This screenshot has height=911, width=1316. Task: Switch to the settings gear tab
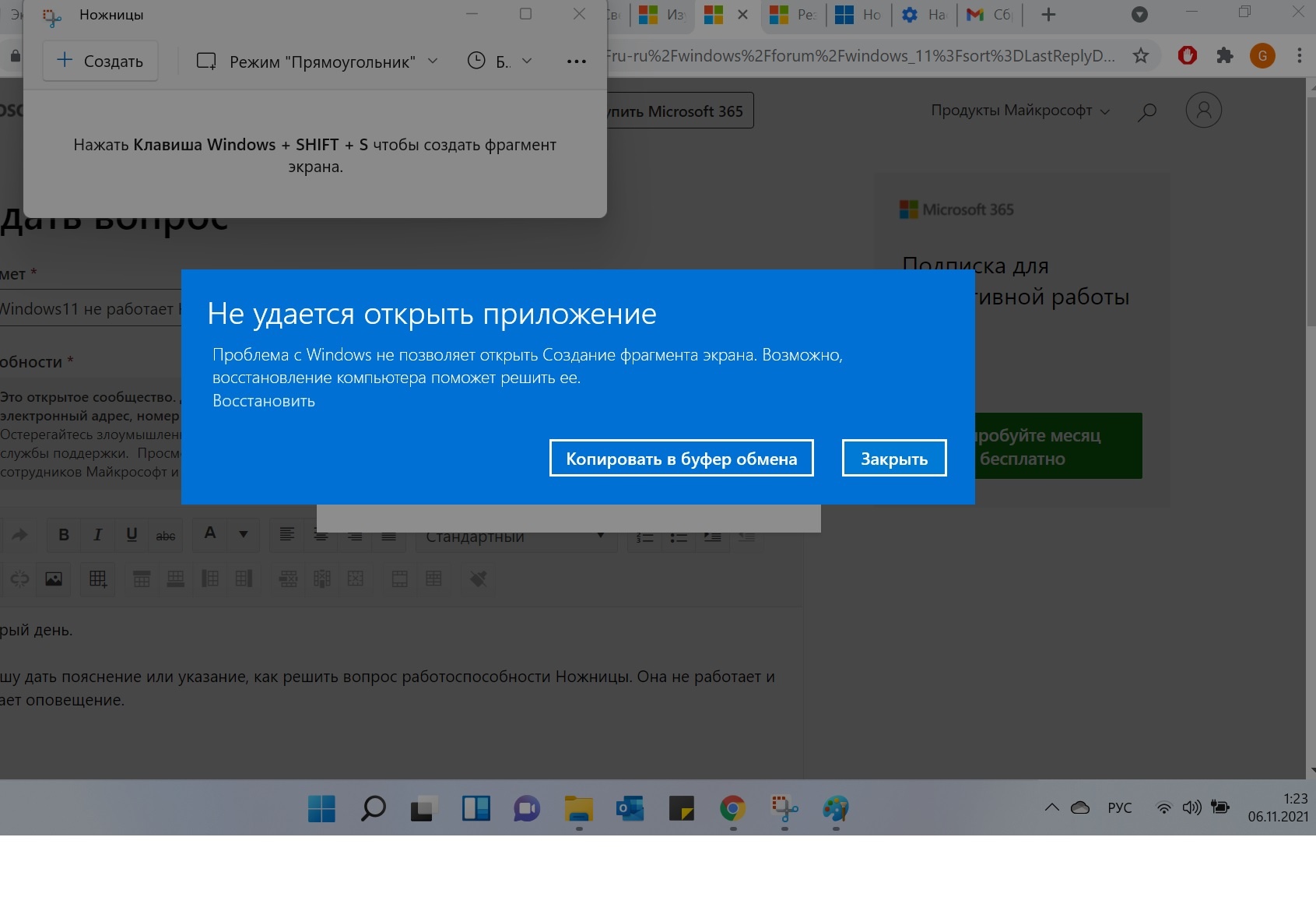tap(924, 15)
